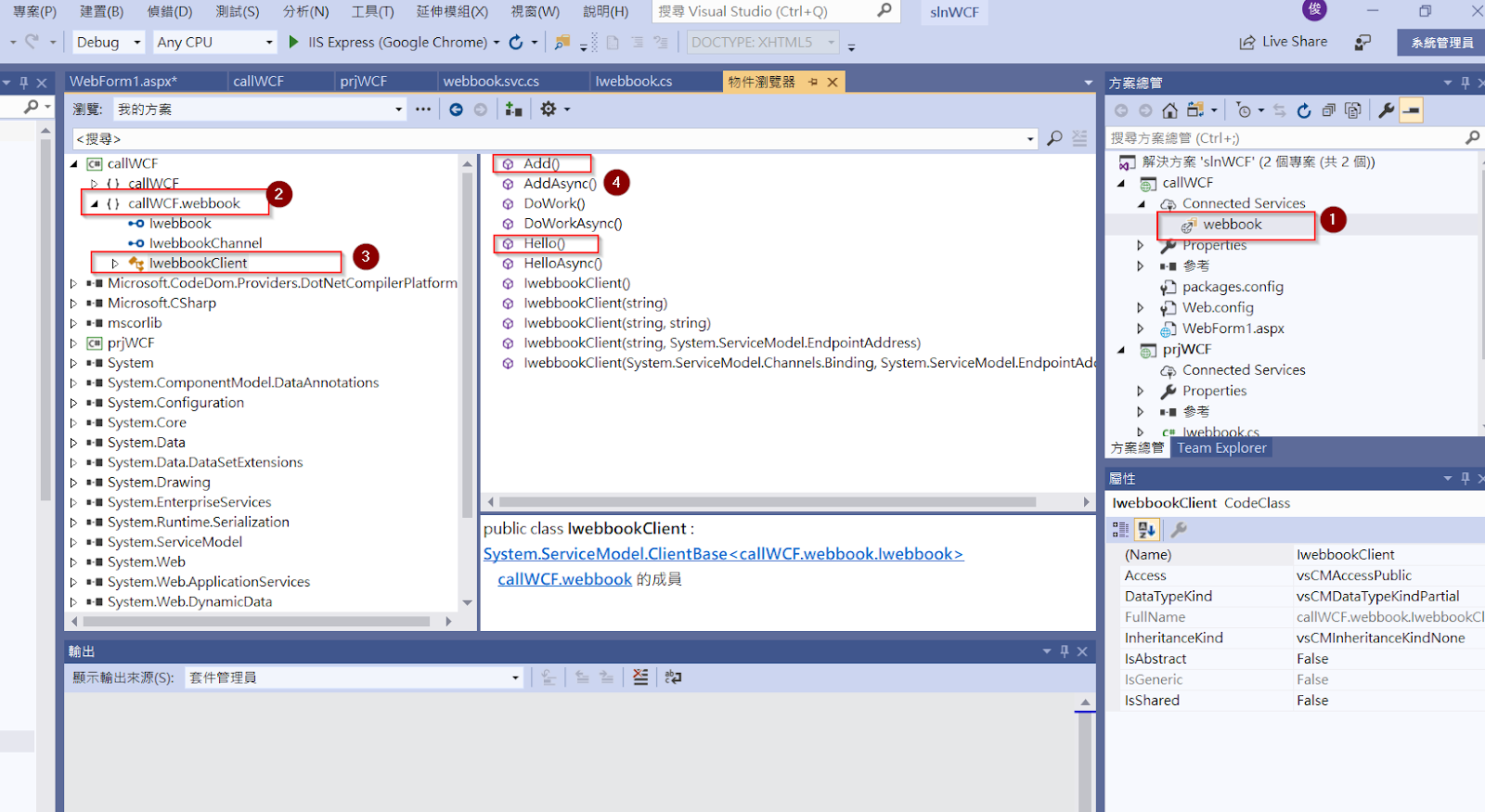1485x812 pixels.
Task: Click the clear search icon in Object Browser
Action: pyautogui.click(x=1079, y=138)
